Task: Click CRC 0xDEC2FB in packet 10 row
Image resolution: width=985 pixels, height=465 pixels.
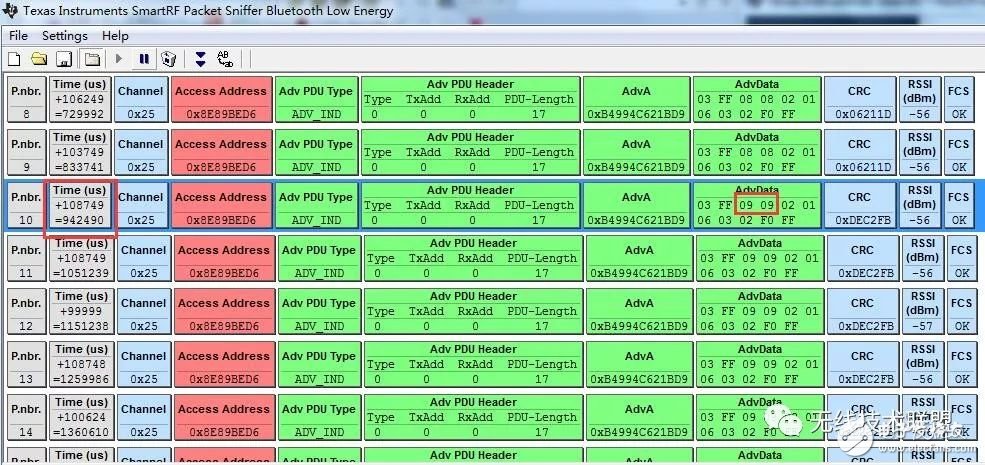Action: coord(859,205)
